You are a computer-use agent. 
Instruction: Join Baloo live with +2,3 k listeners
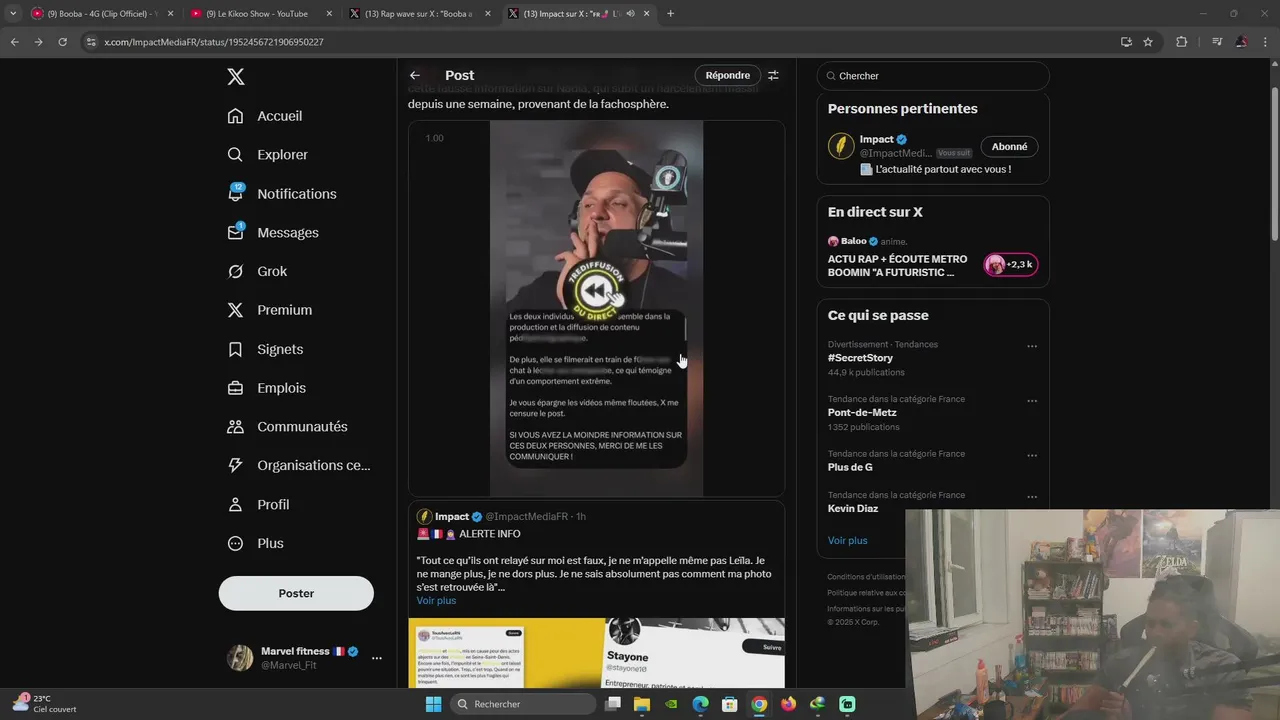(1011, 264)
